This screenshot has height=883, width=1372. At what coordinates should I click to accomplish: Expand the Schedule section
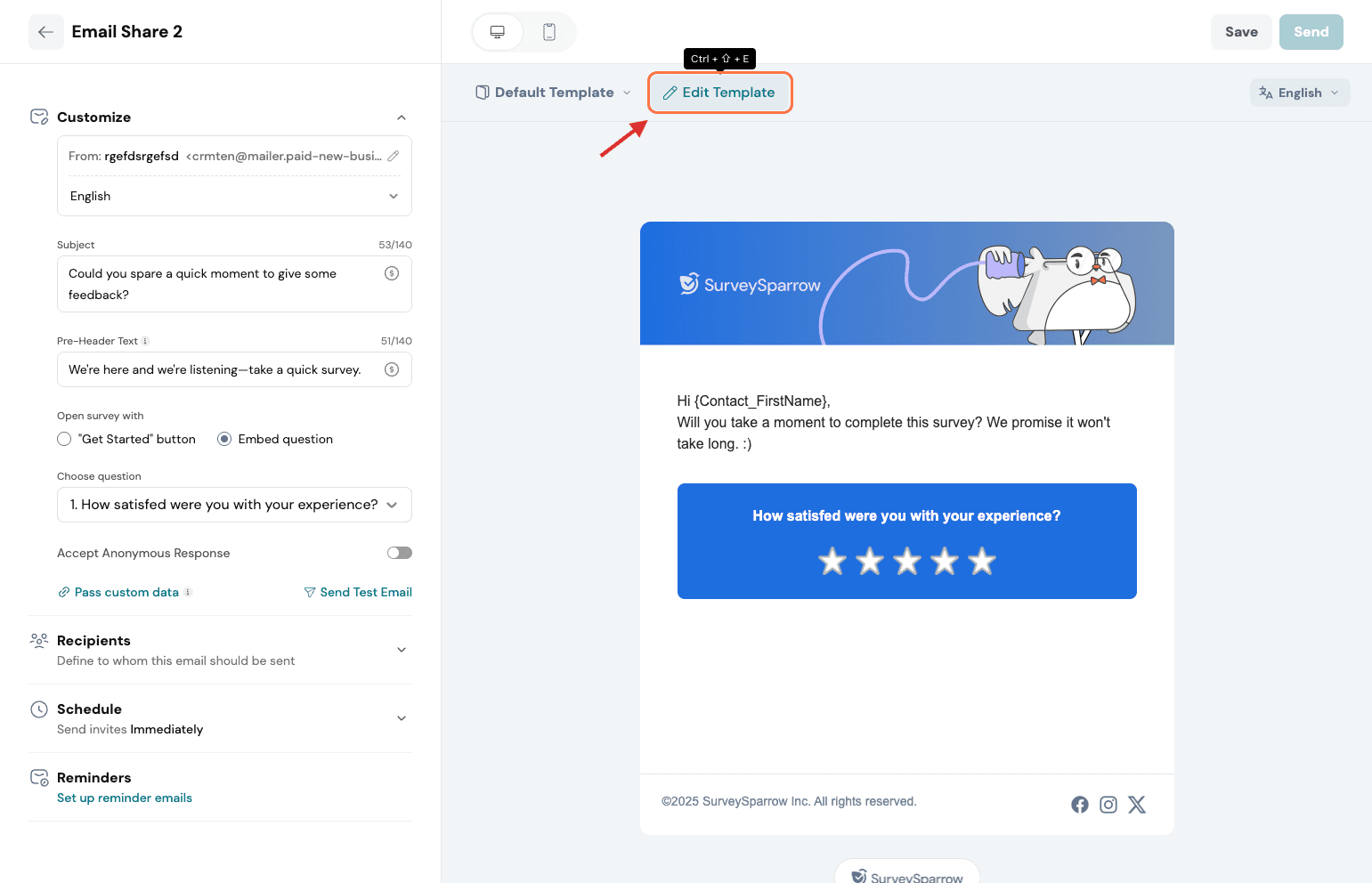402,718
